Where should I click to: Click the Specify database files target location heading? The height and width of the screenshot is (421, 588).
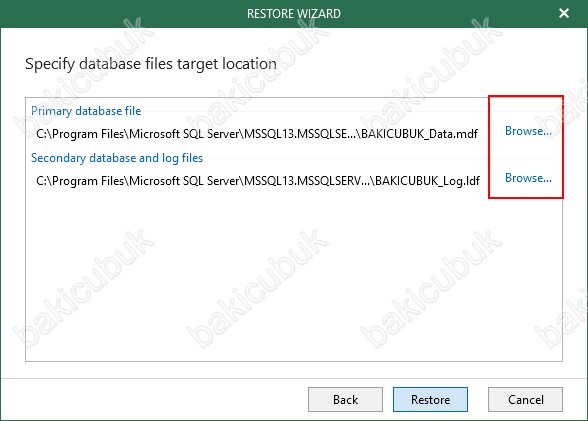pos(151,64)
